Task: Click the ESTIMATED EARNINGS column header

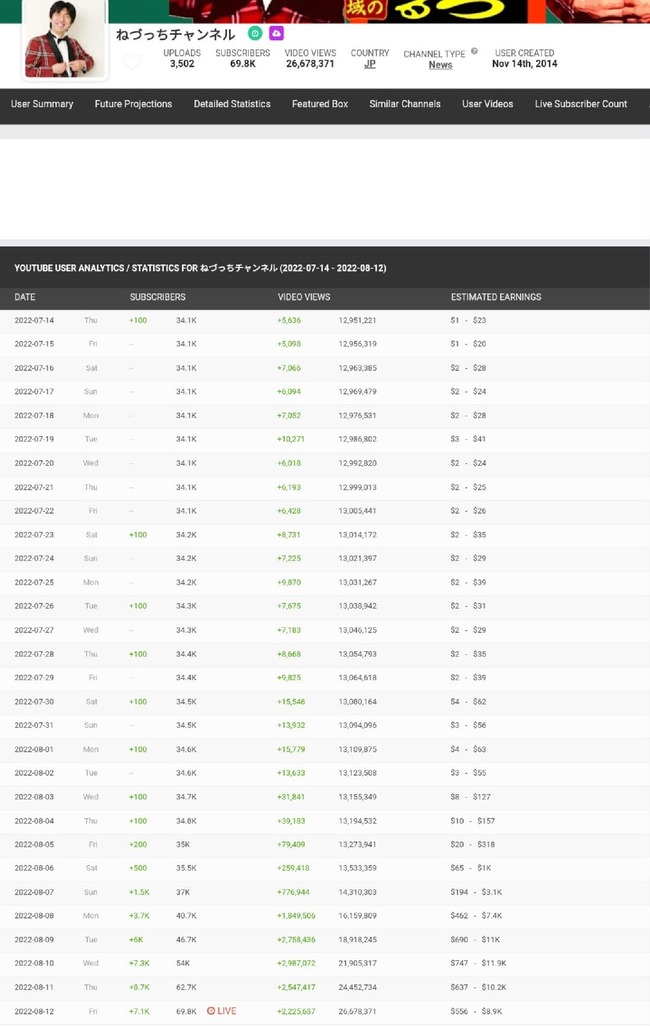Action: click(x=496, y=297)
